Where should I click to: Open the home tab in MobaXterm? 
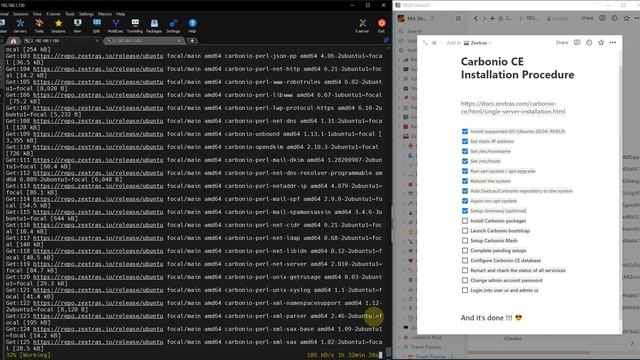[x=13, y=41]
